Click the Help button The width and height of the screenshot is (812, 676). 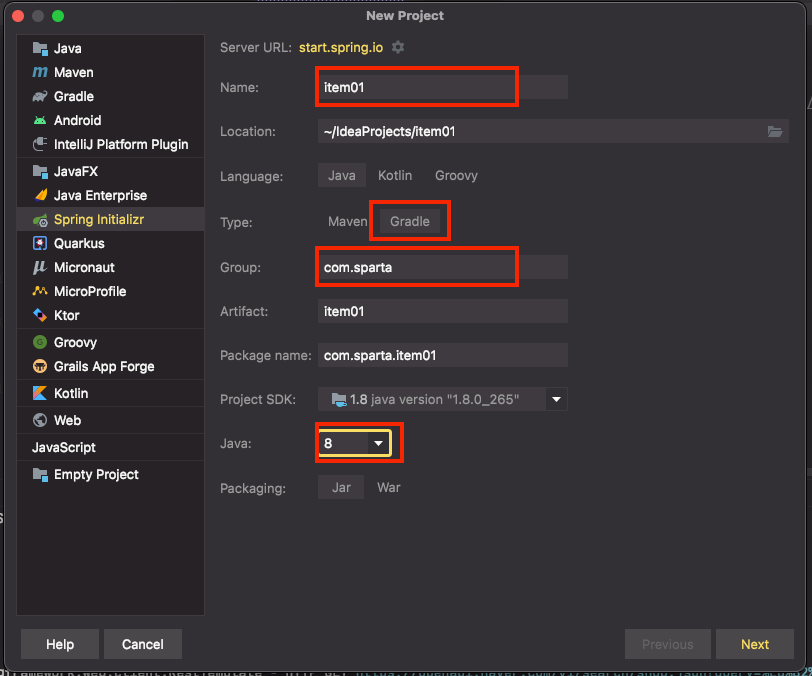click(x=60, y=644)
